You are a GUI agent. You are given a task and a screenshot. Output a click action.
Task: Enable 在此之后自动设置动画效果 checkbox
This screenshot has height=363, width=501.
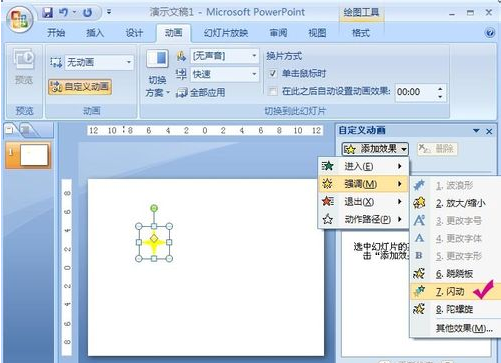tap(273, 91)
